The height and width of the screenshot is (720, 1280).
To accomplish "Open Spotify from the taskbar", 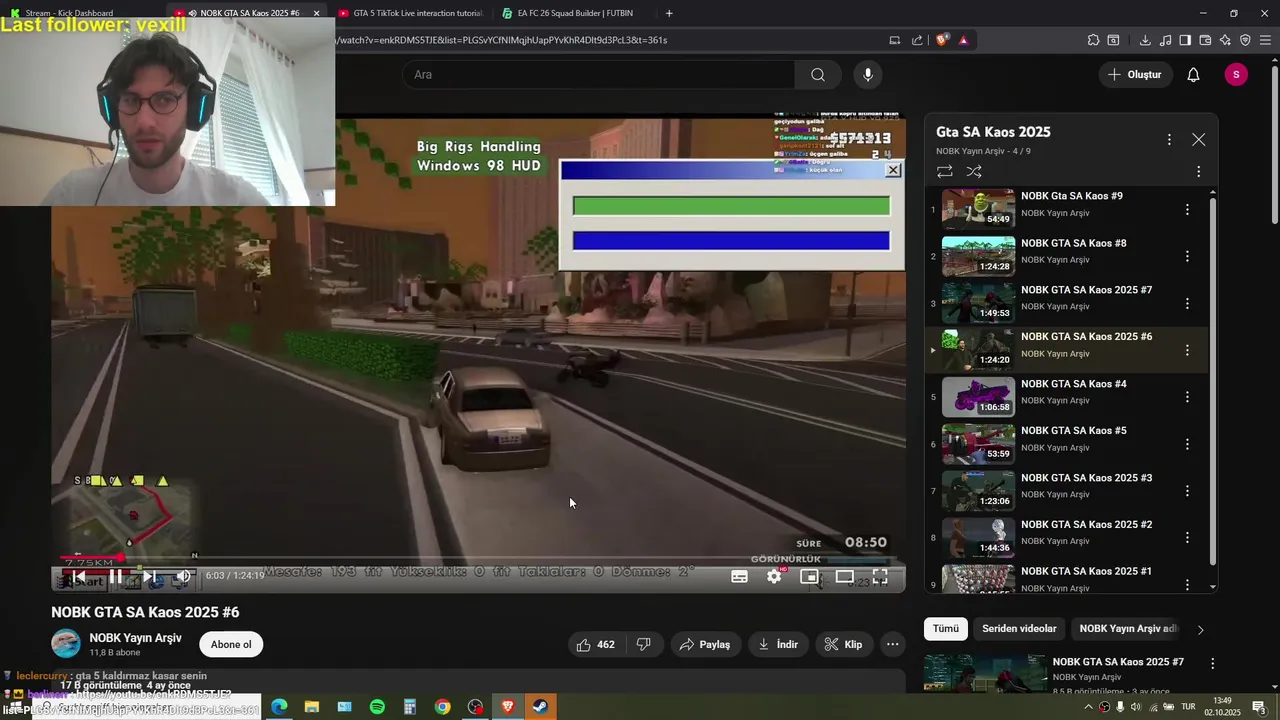I will coord(377,707).
